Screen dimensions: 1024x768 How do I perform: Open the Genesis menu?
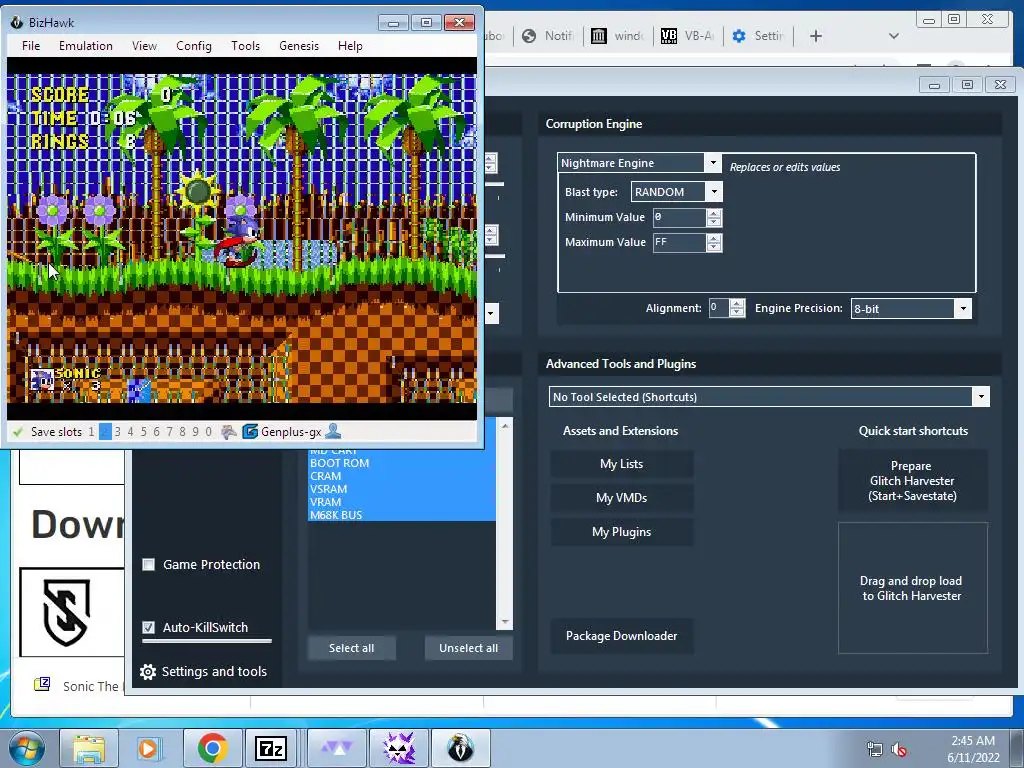pos(299,46)
